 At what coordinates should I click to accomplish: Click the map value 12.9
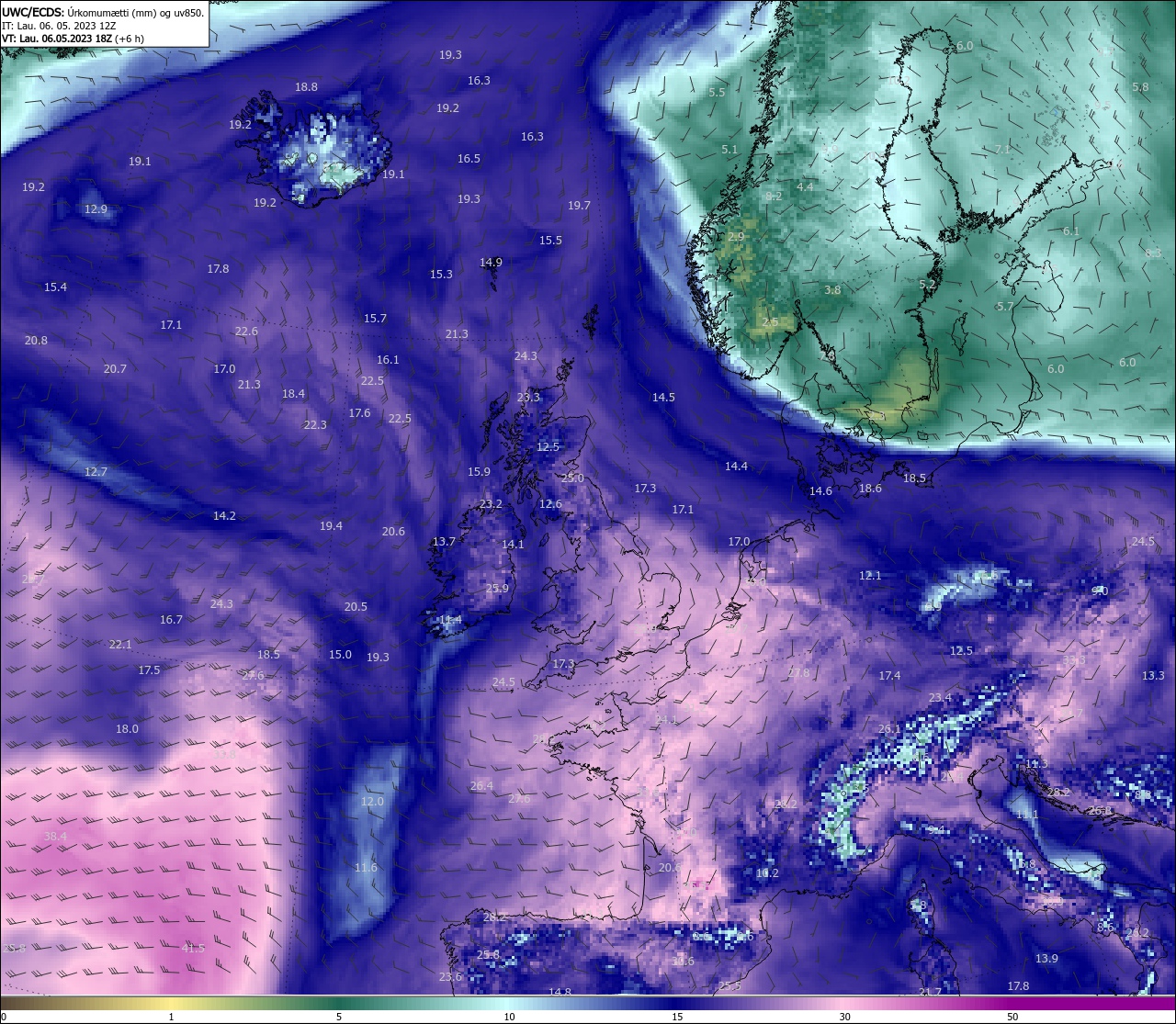tap(96, 209)
